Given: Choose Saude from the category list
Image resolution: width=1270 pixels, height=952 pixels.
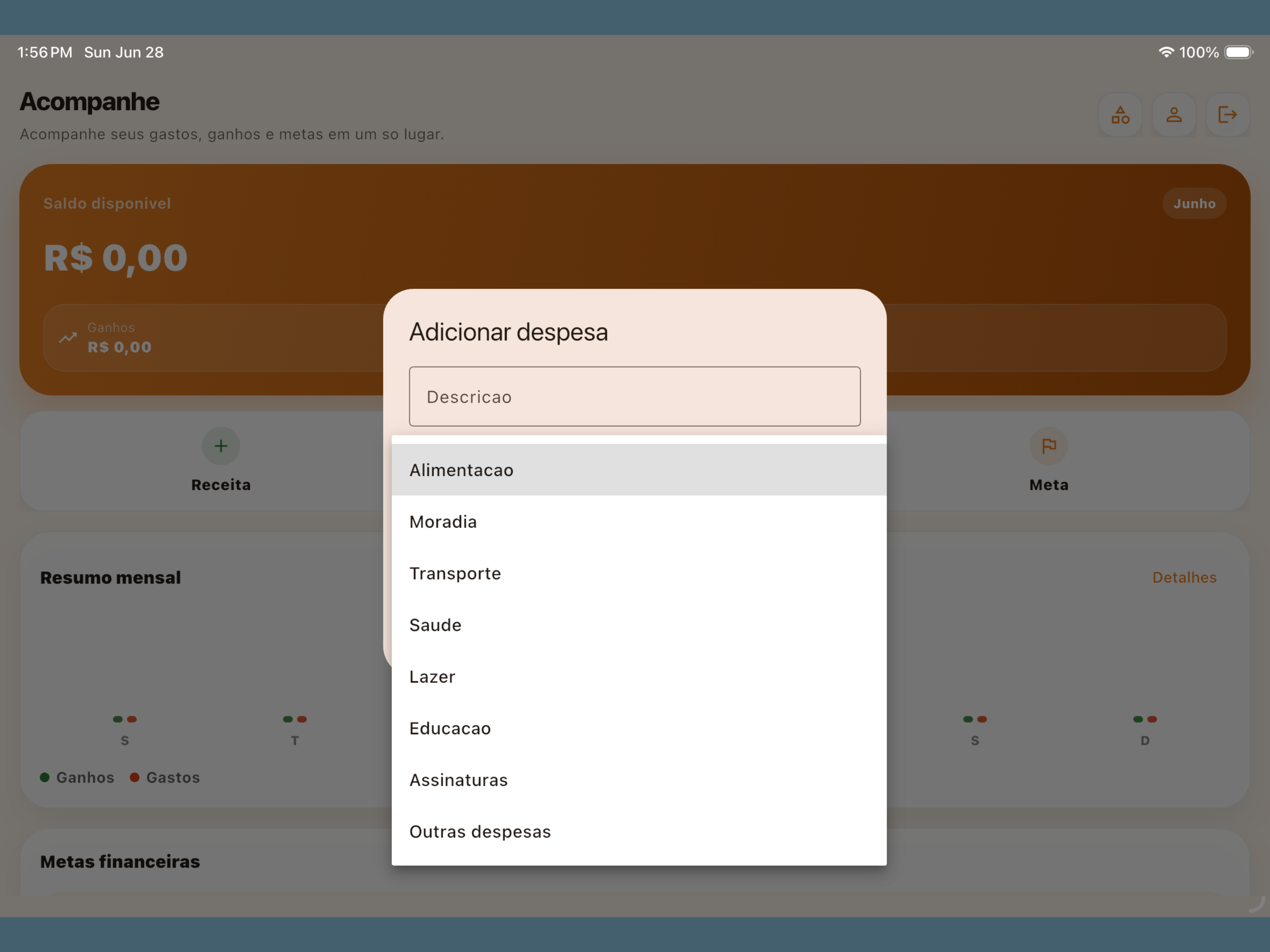Looking at the screenshot, I should [x=639, y=625].
